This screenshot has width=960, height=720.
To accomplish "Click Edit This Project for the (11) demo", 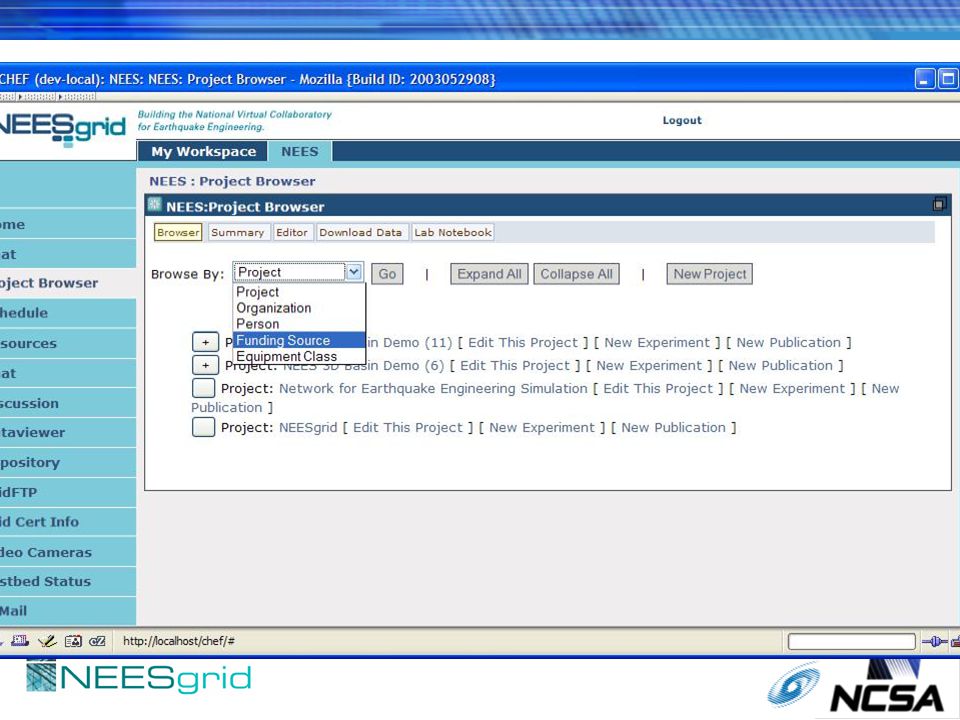I will click(523, 342).
